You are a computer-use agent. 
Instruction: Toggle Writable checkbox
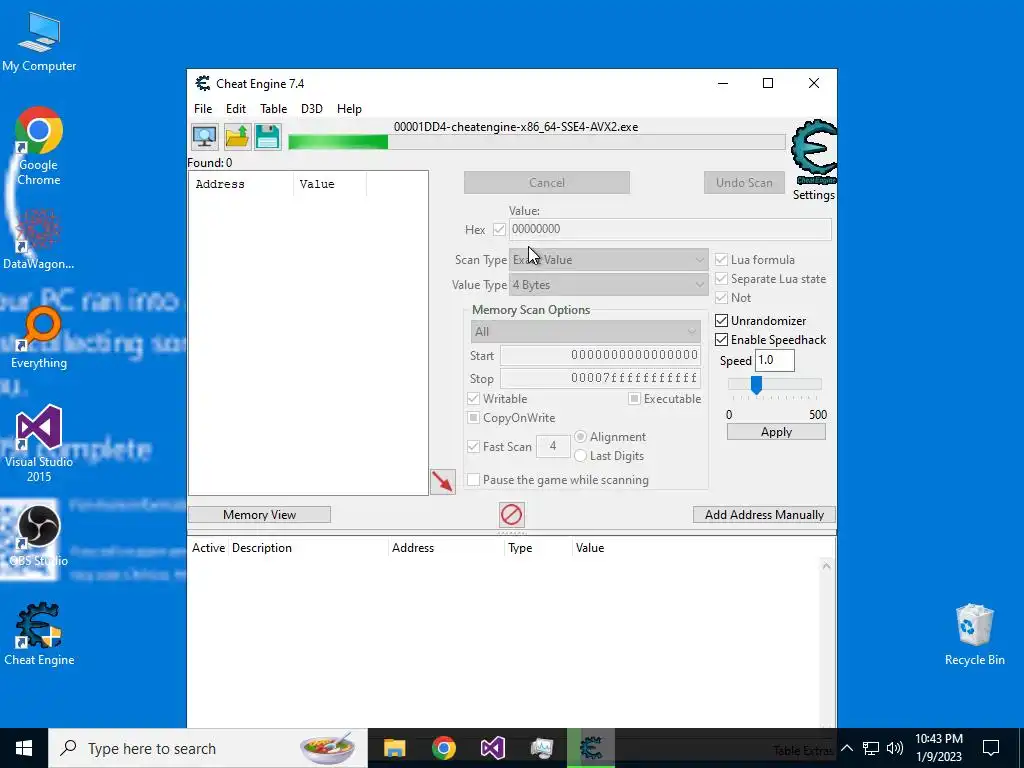473,398
